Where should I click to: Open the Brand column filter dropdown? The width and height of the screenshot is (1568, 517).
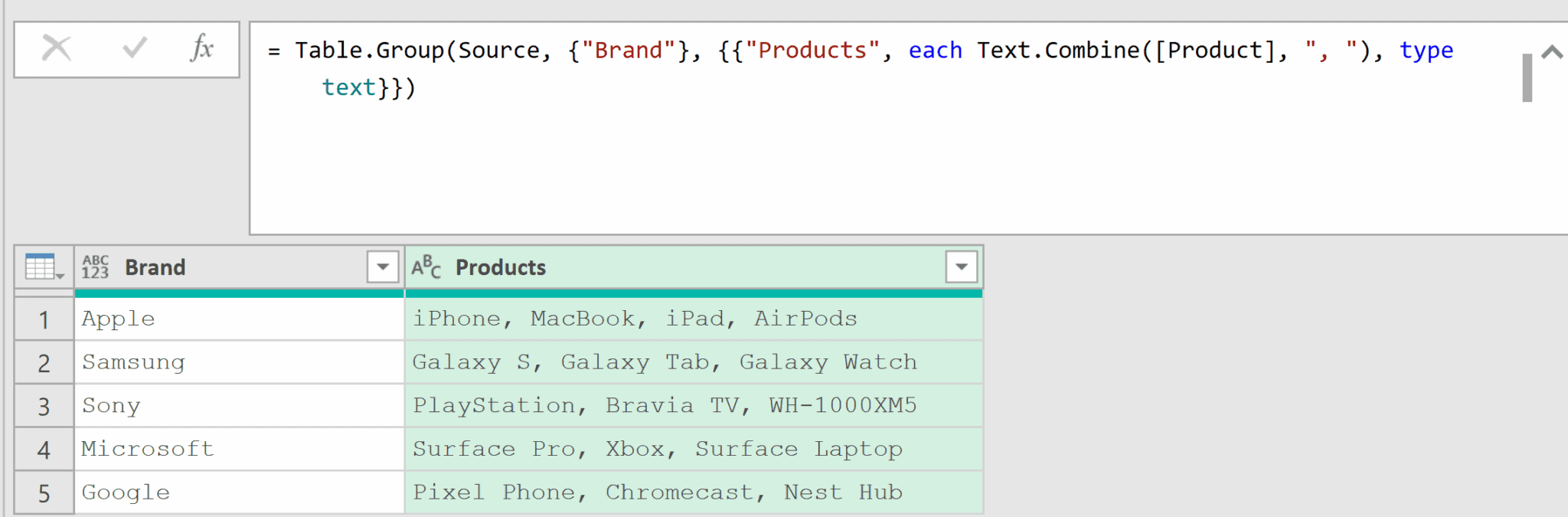[x=383, y=267]
